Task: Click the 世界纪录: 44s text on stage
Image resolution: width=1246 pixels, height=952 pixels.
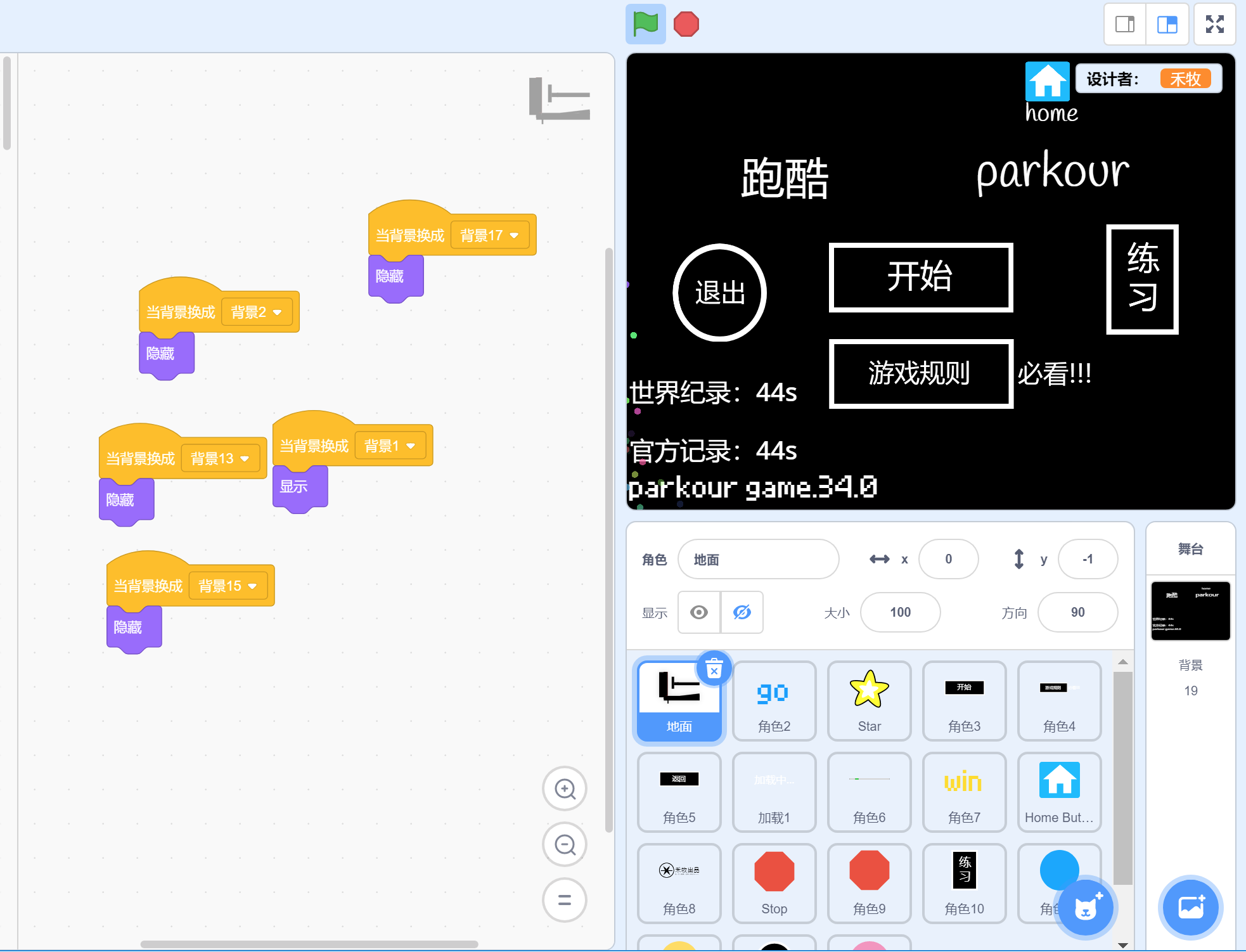Action: tap(712, 393)
